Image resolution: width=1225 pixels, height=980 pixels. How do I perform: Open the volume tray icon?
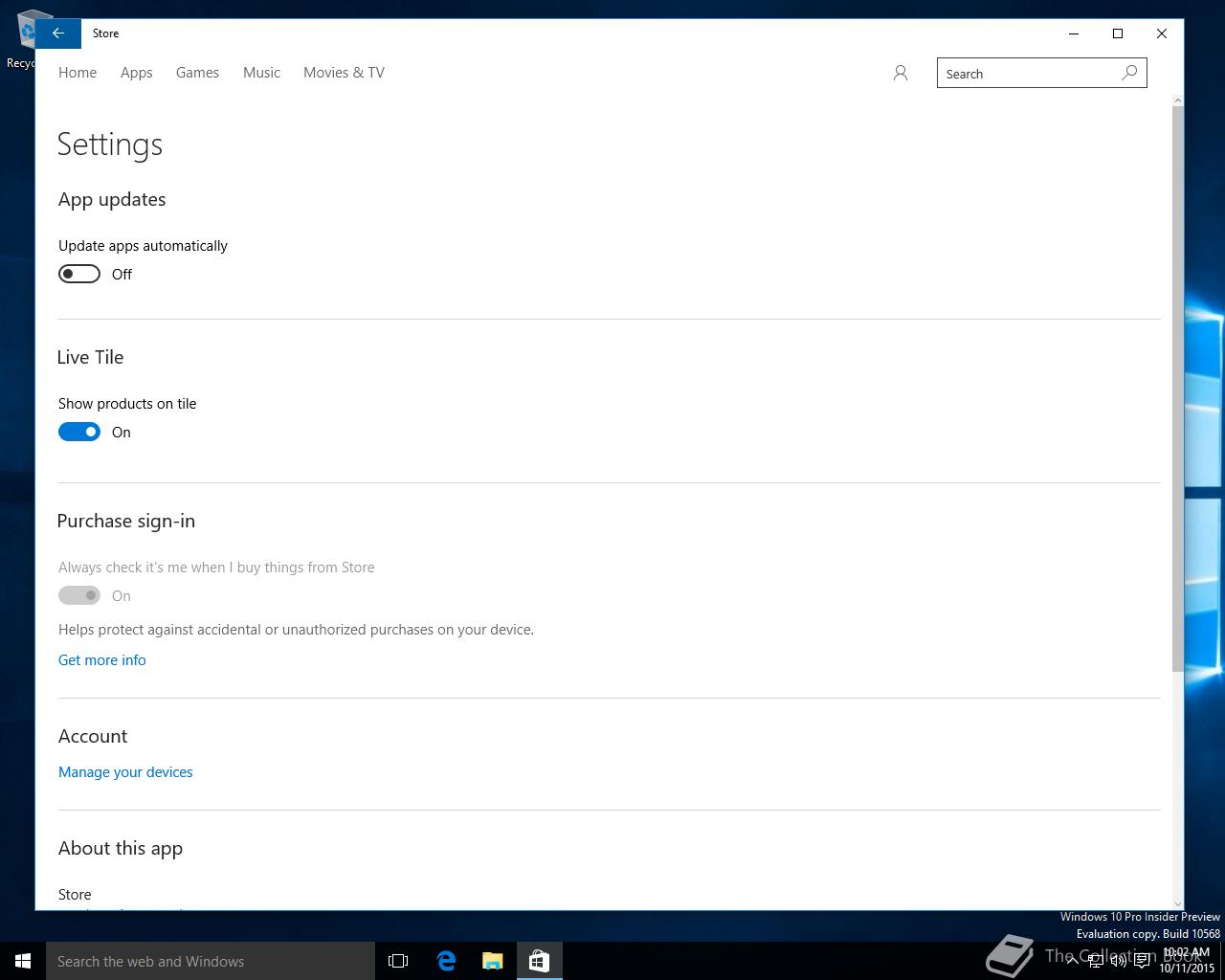(1118, 961)
